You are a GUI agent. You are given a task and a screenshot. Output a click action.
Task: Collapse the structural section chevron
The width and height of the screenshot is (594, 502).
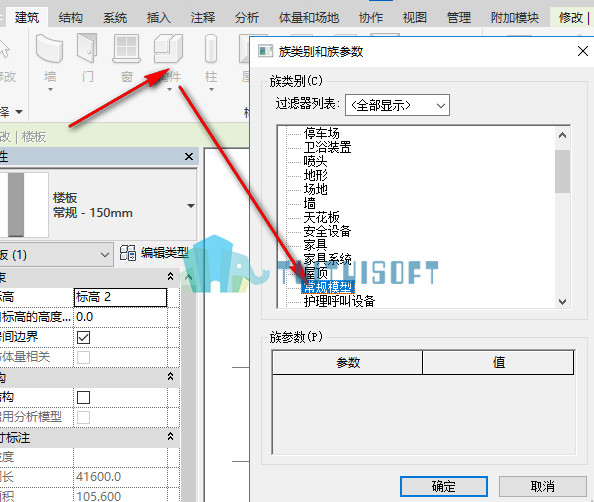pyautogui.click(x=170, y=377)
